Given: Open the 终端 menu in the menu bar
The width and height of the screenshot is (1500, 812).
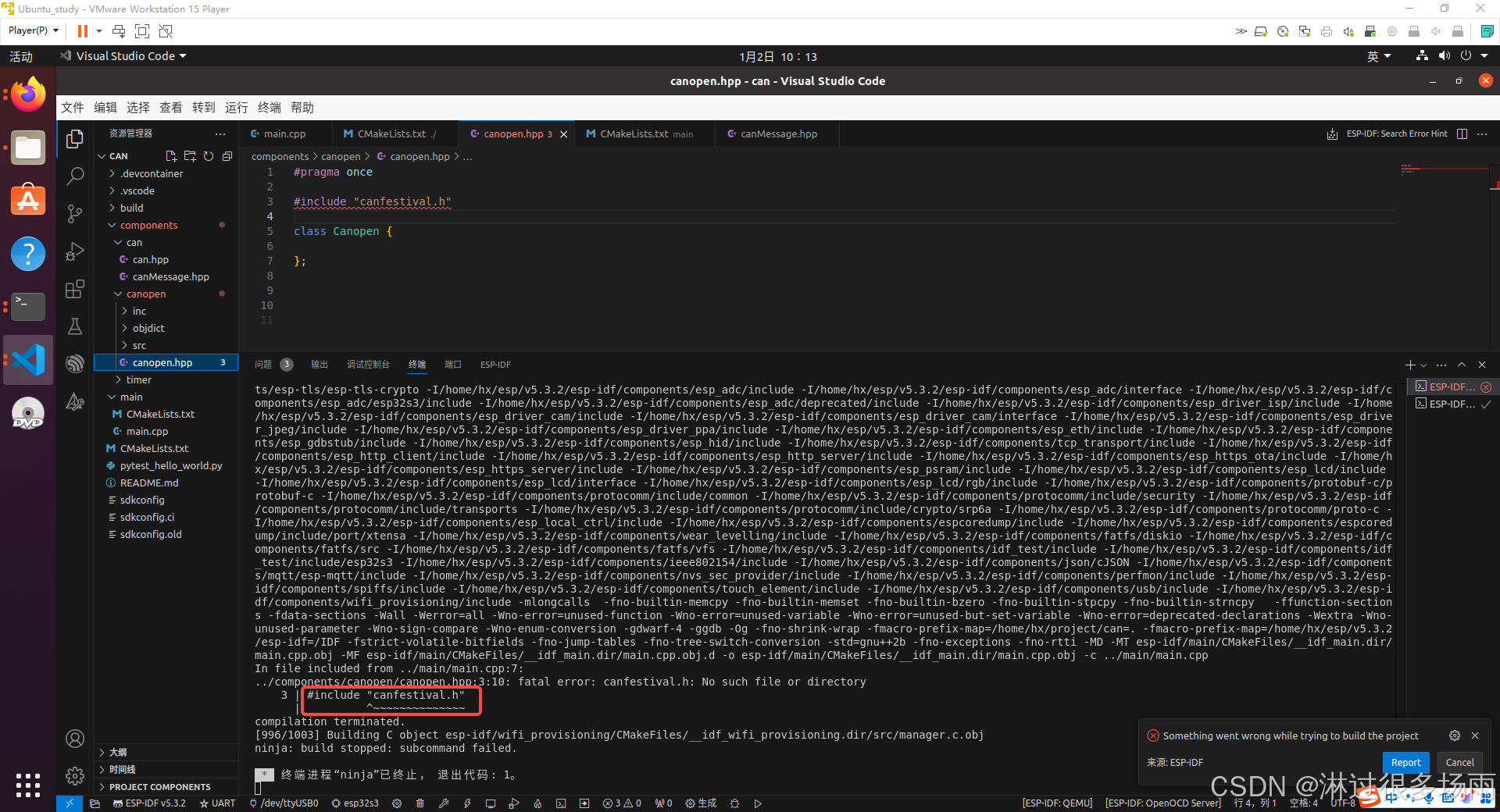Looking at the screenshot, I should 270,108.
